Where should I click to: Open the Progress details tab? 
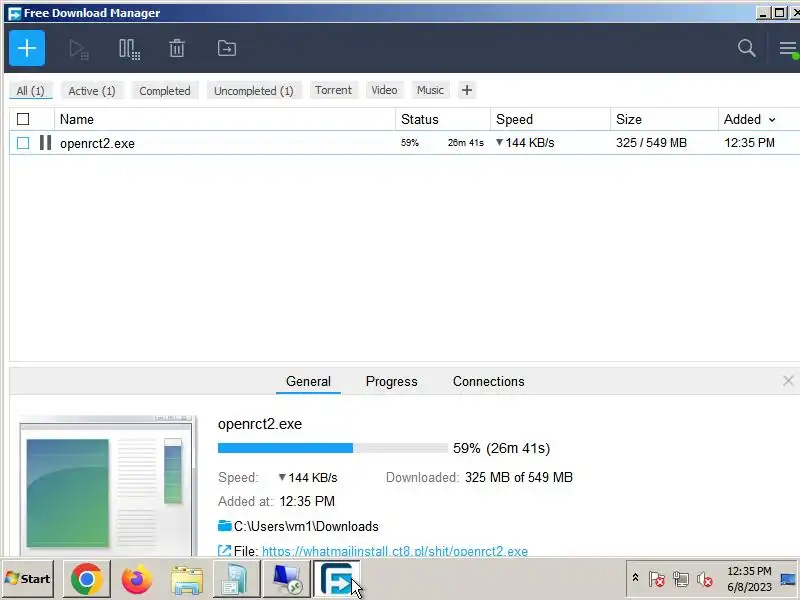point(391,382)
